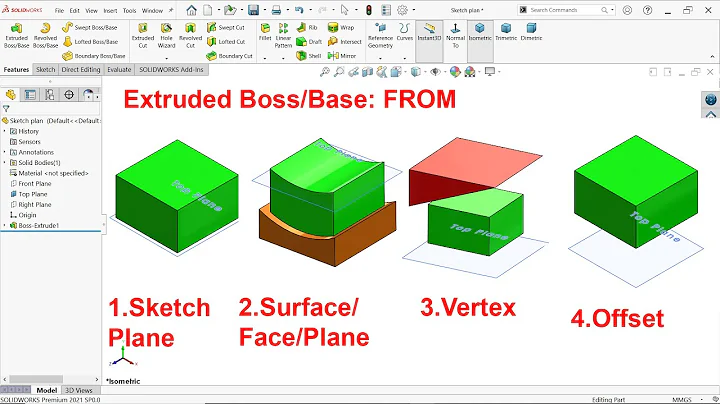The width and height of the screenshot is (720, 404).
Task: Click the Extruded Boss/Base tool
Action: 17,35
